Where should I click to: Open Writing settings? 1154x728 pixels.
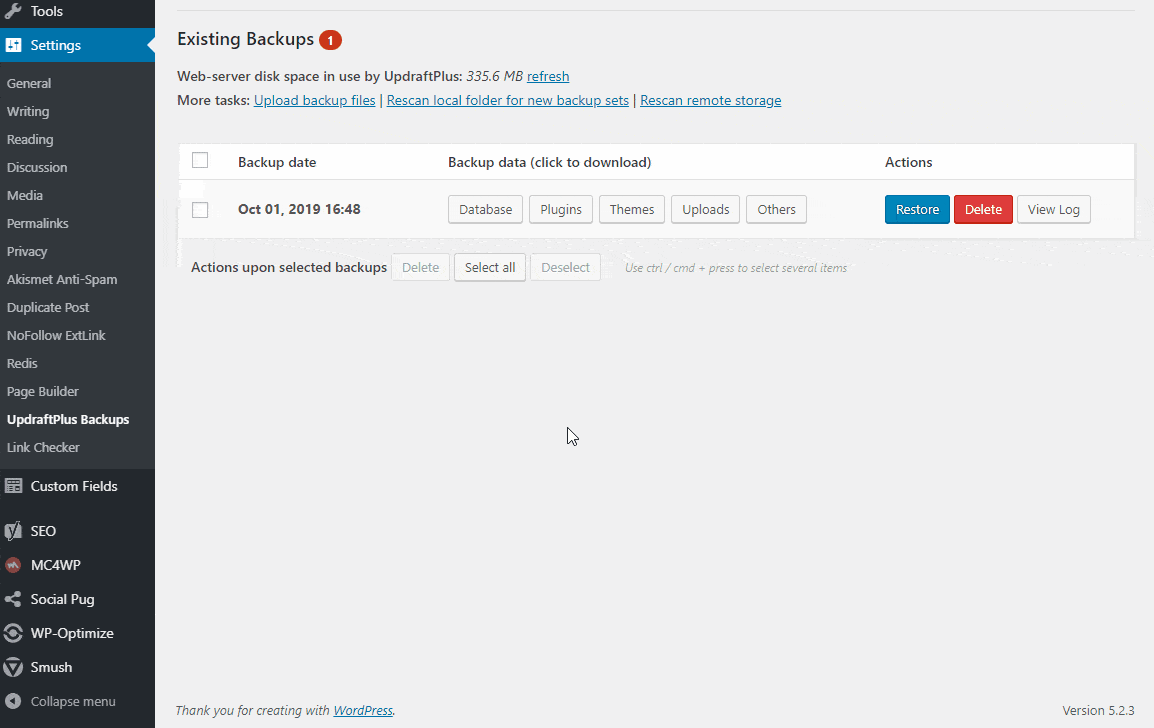tap(28, 111)
